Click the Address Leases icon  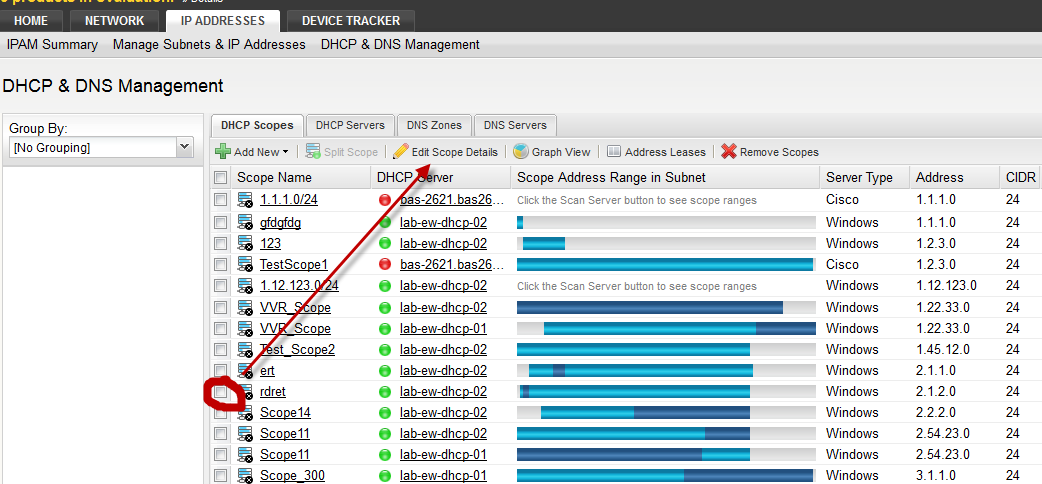pos(614,152)
